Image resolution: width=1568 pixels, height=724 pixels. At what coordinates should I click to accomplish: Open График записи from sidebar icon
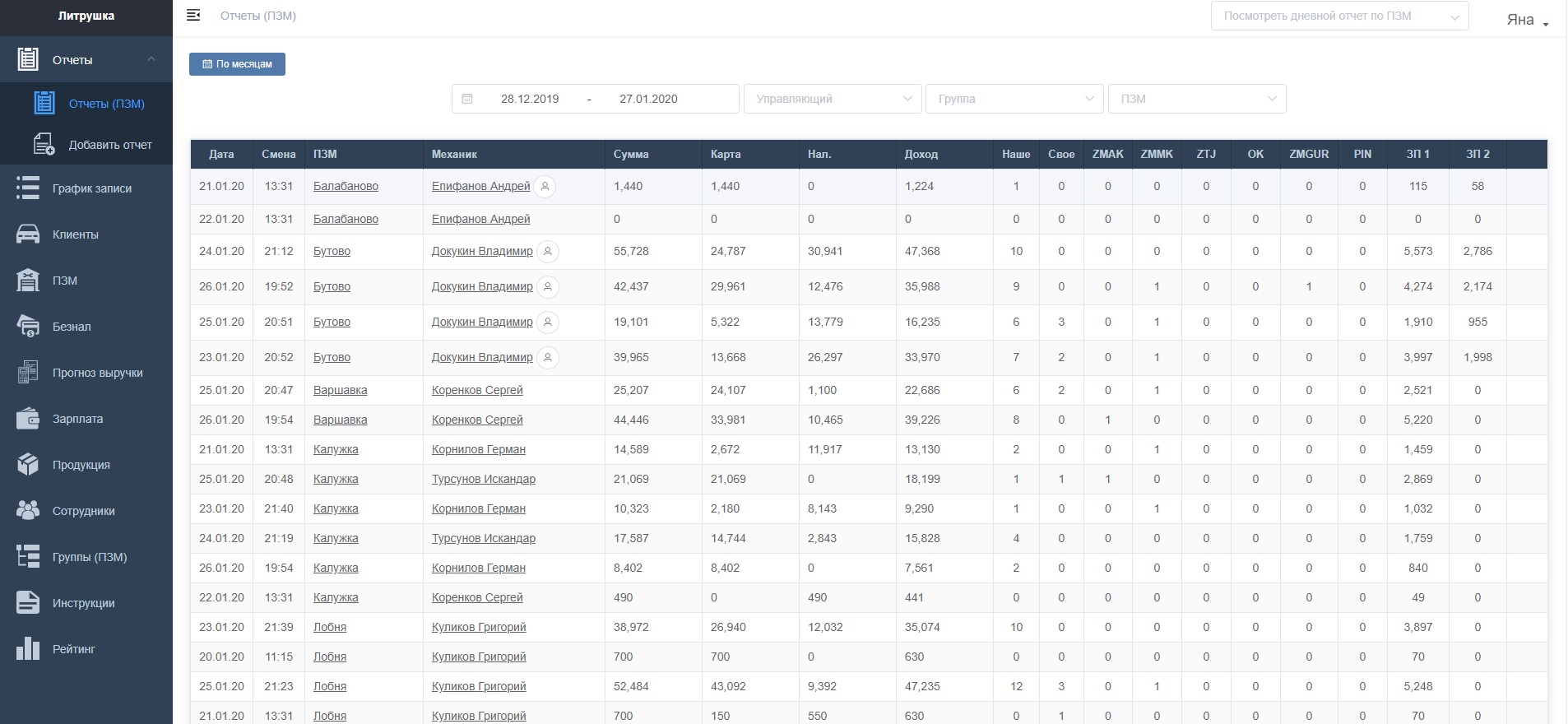pyautogui.click(x=28, y=188)
